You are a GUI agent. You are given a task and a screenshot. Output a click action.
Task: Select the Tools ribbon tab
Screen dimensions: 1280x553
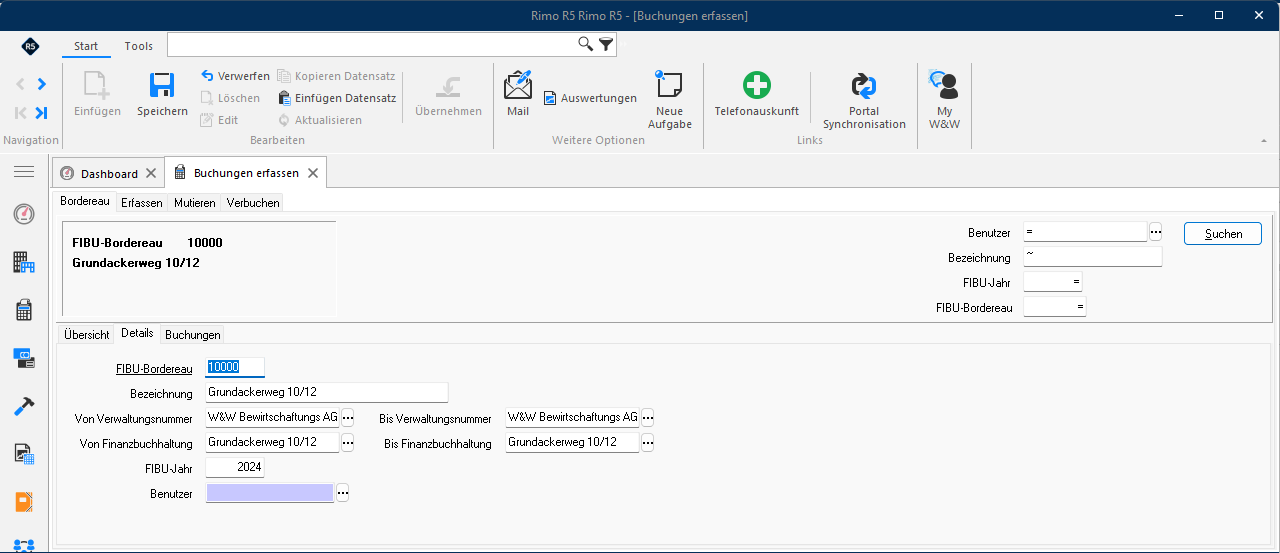pyautogui.click(x=139, y=46)
